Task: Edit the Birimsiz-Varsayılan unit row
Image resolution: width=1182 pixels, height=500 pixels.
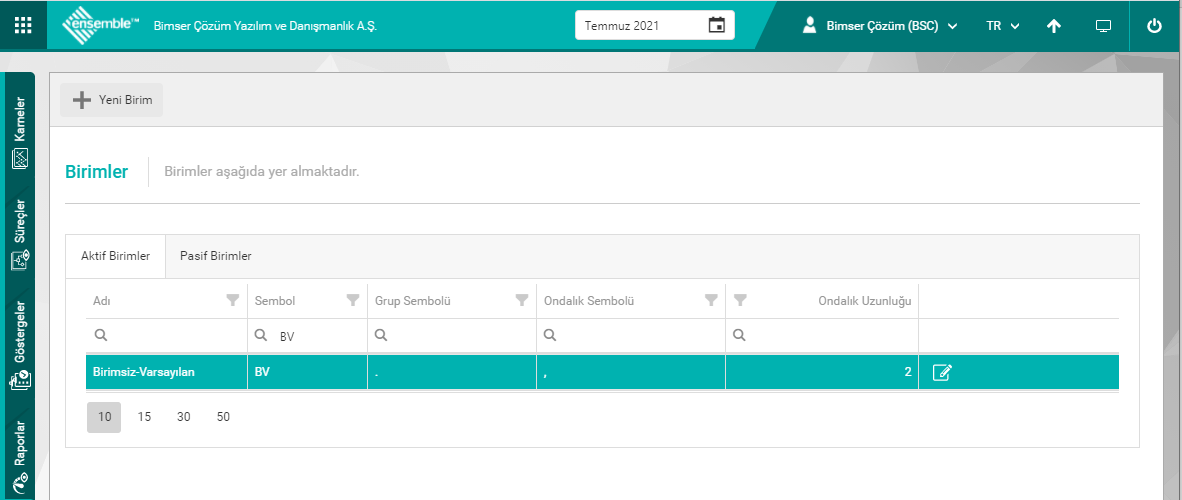Action: [941, 373]
